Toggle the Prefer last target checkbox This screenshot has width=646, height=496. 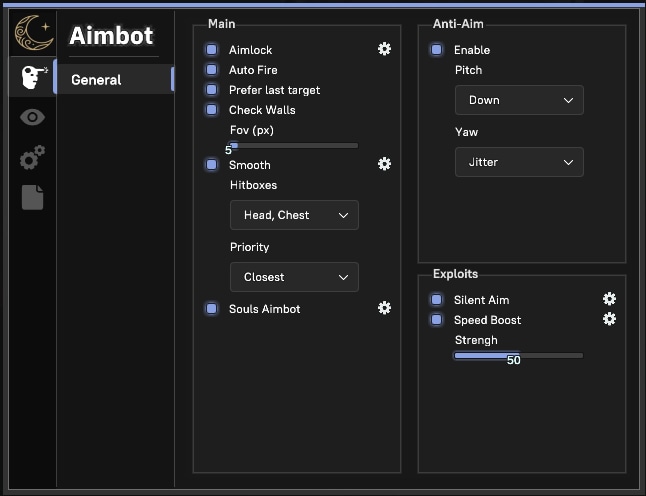[212, 90]
